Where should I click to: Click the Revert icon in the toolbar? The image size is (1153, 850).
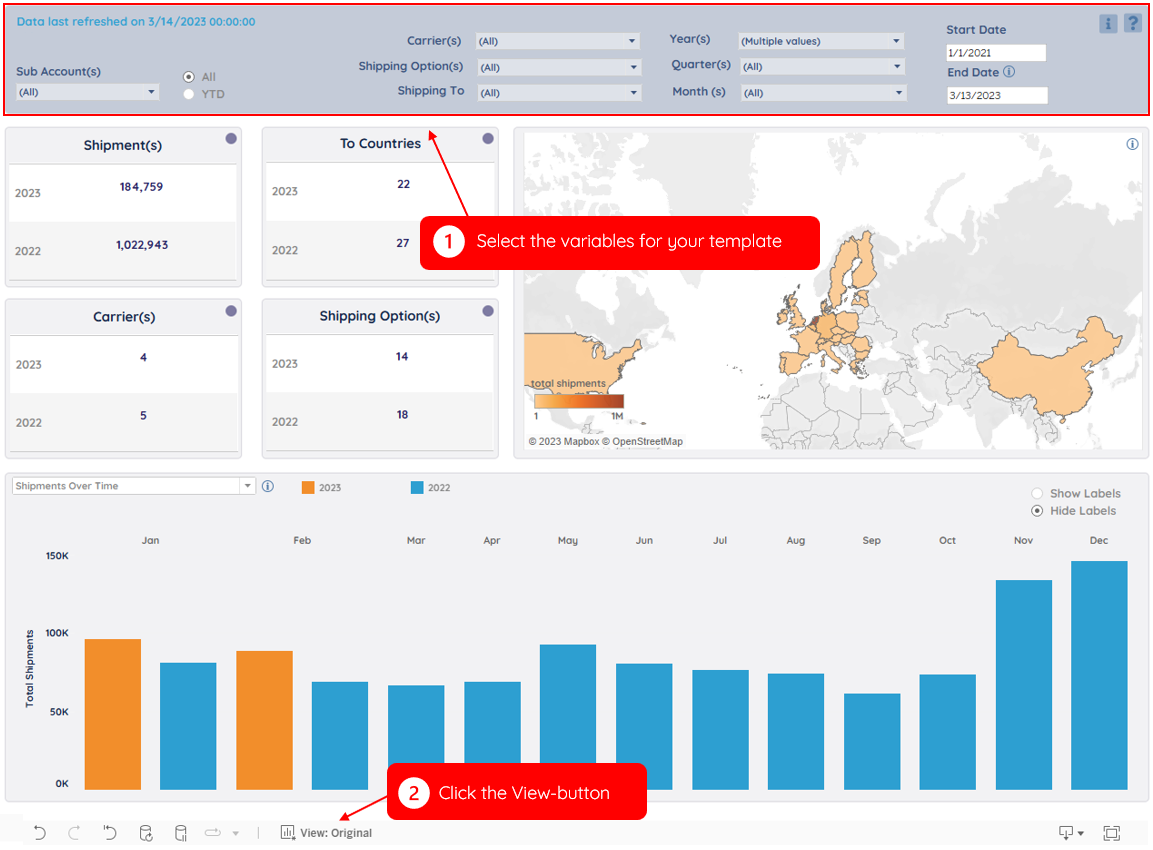click(x=110, y=832)
